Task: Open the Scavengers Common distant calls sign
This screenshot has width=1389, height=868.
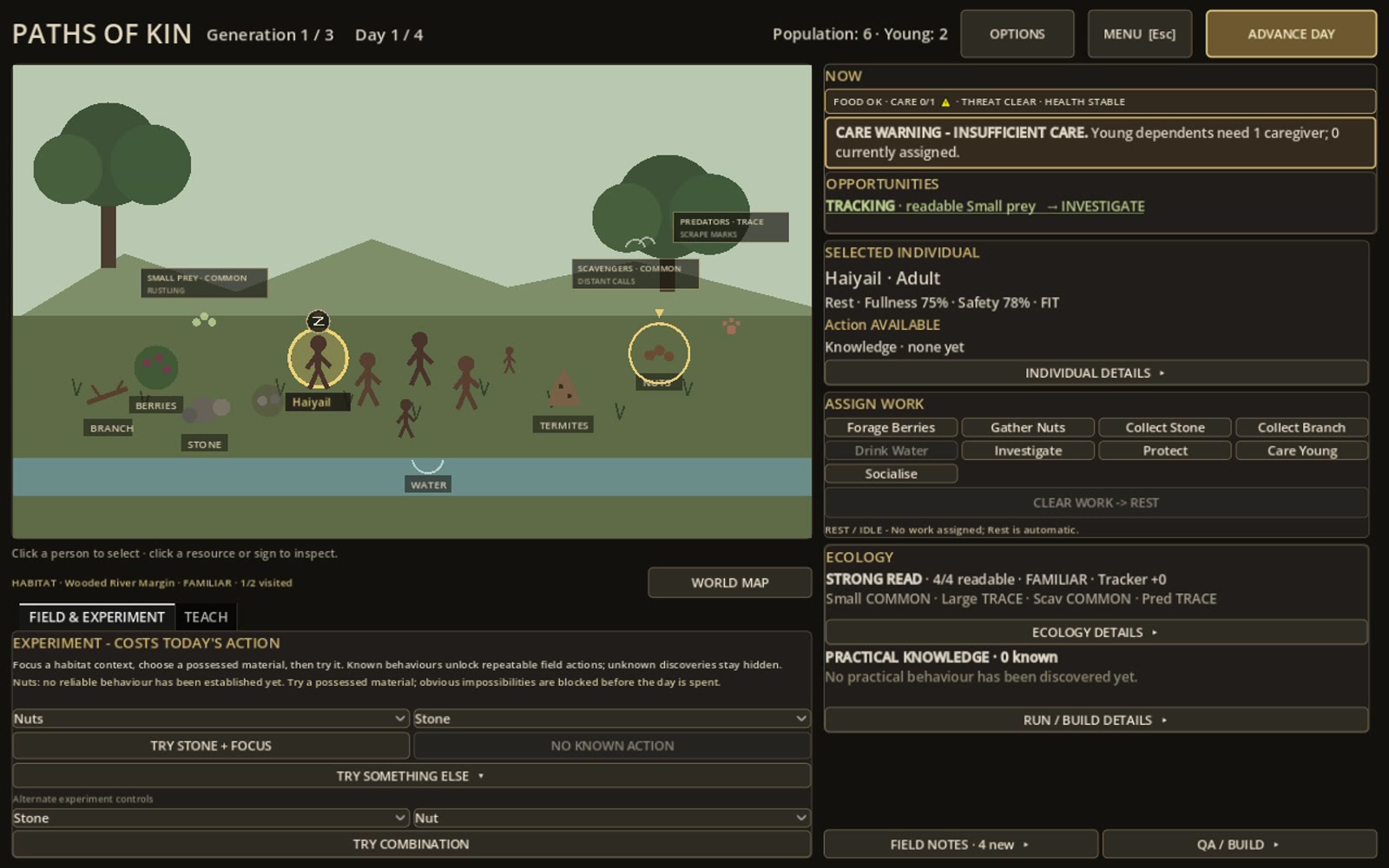Action: point(635,274)
